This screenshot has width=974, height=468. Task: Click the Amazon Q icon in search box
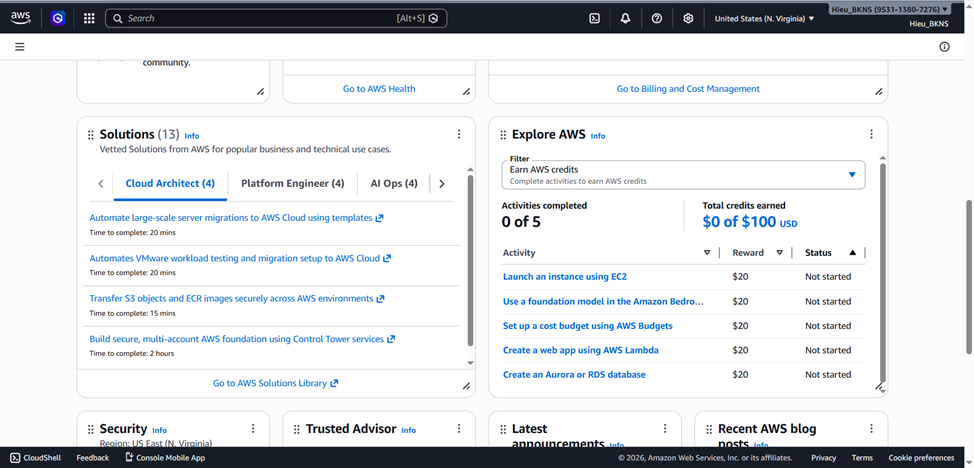click(x=434, y=19)
